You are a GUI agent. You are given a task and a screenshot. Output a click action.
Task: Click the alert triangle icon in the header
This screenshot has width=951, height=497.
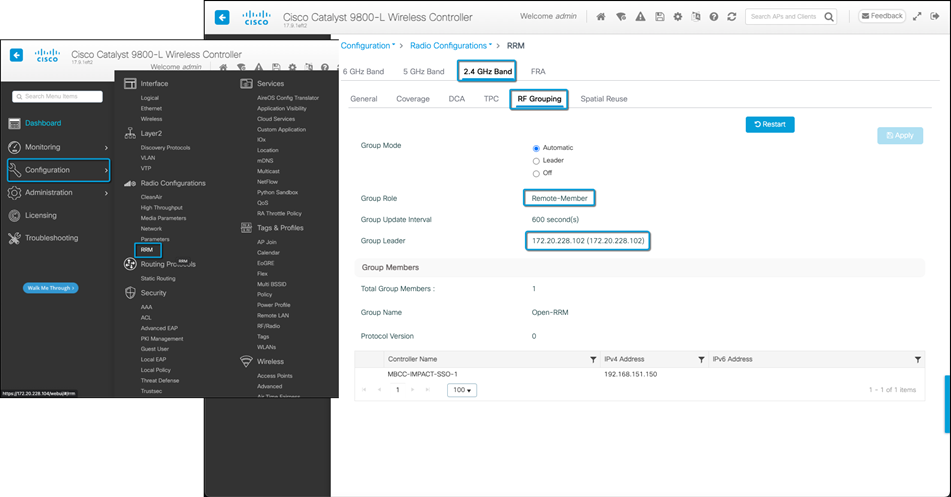point(640,17)
